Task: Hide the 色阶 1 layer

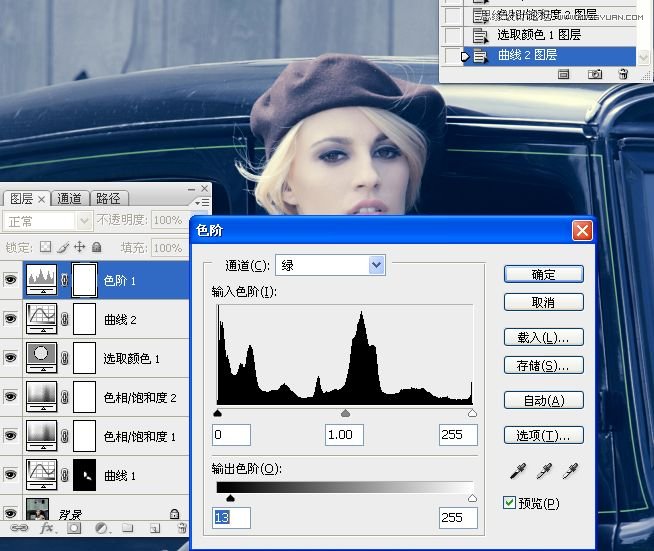Action: click(x=11, y=281)
